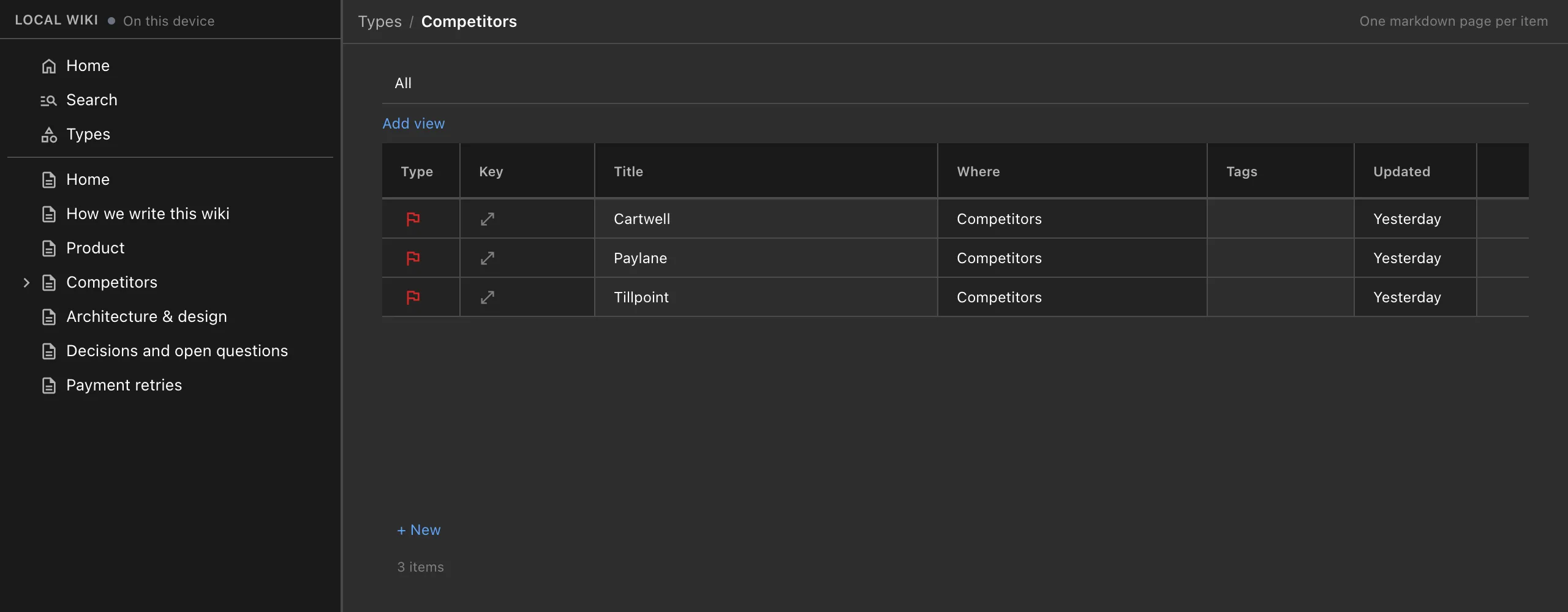The width and height of the screenshot is (1568, 612).
Task: Click Yesterday in the Tillpoint row
Action: coord(1407,297)
